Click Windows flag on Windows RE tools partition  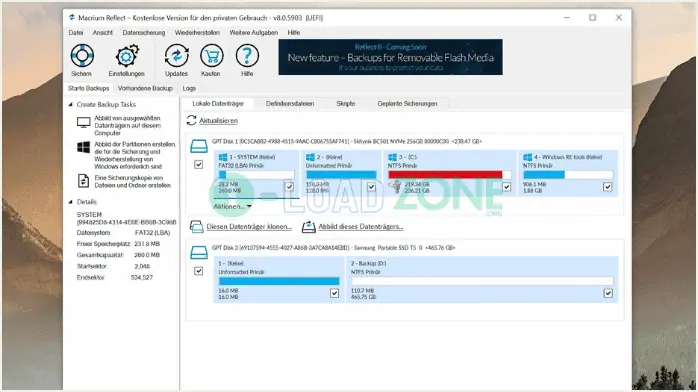point(528,157)
